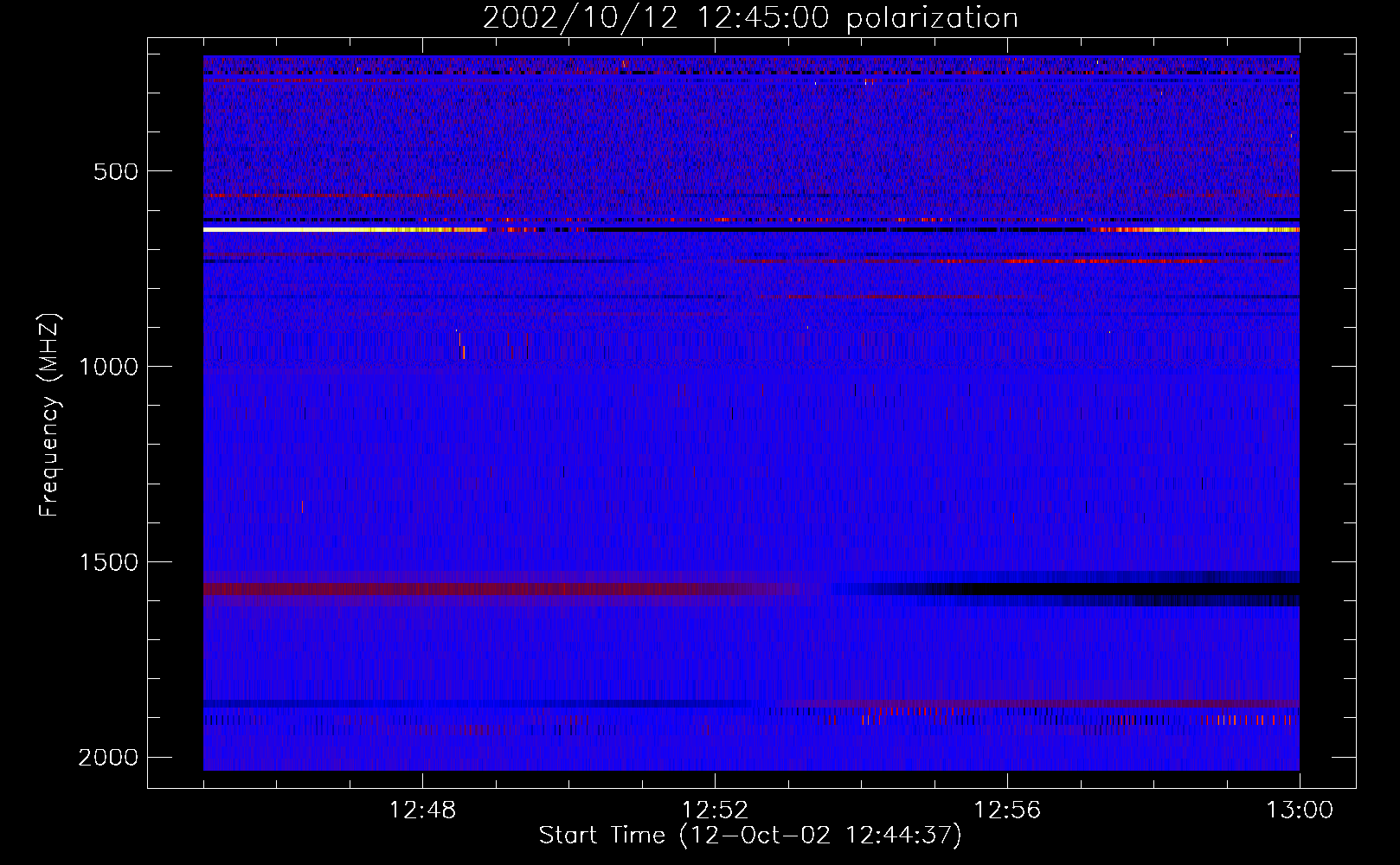Select the 2000 frequency axis label
This screenshot has width=1400, height=865.
pos(108,758)
